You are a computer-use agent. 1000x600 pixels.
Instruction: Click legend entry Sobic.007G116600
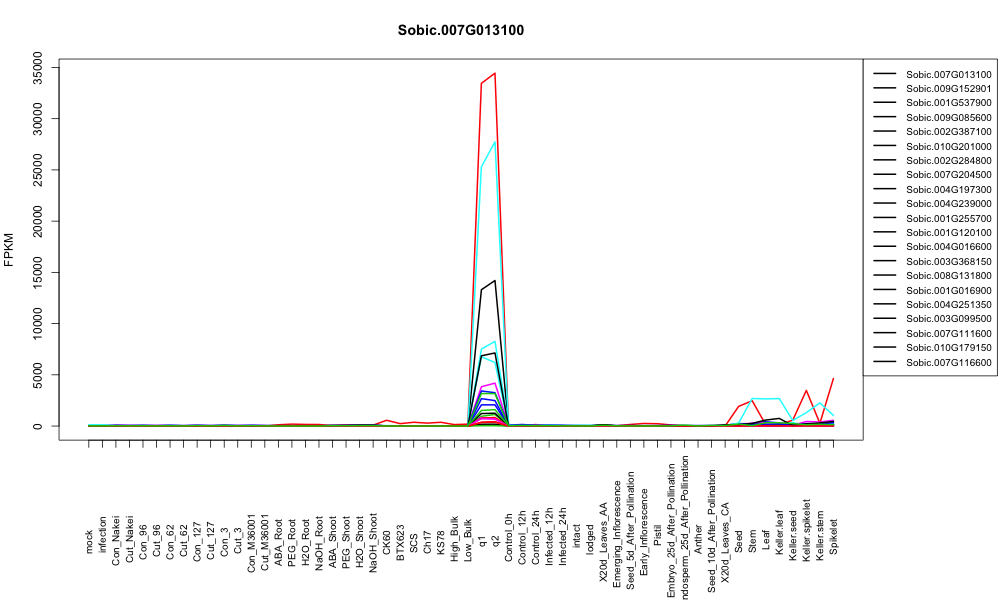coord(932,362)
